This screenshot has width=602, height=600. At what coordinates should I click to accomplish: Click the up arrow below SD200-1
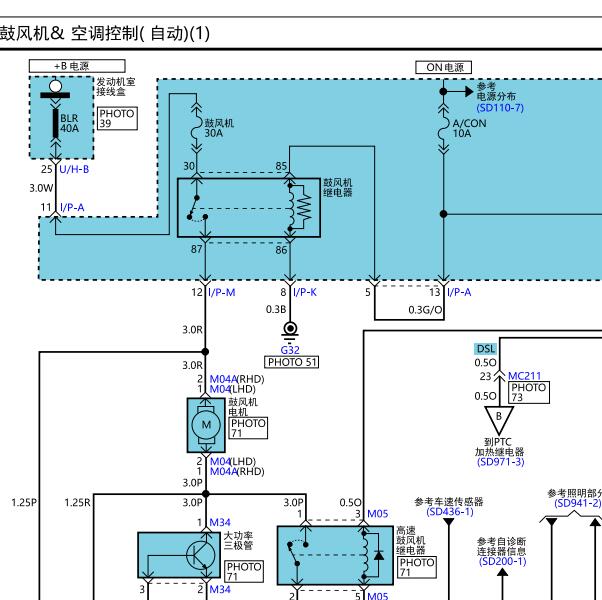[503, 573]
